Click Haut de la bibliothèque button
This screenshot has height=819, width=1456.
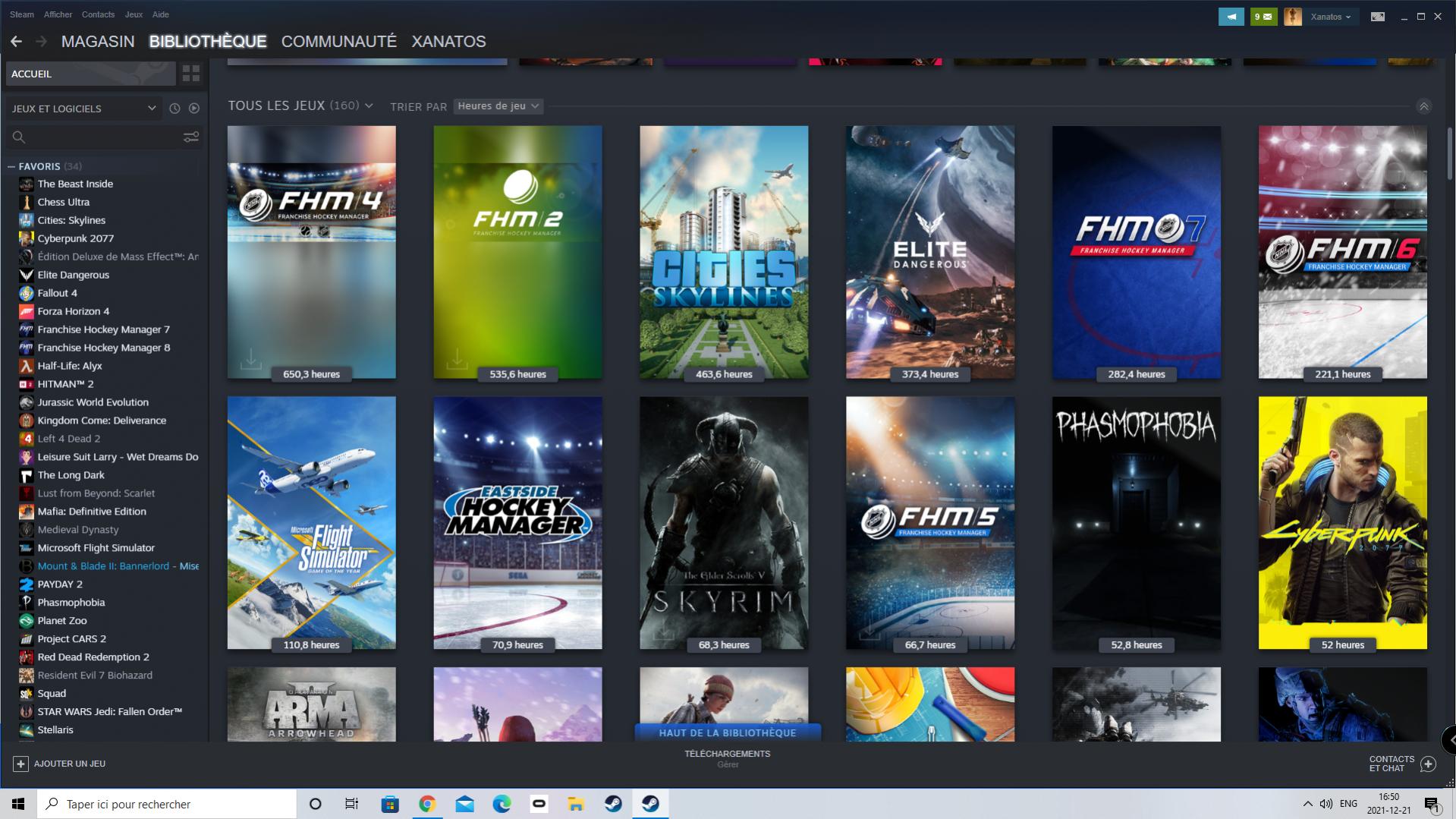coord(728,732)
